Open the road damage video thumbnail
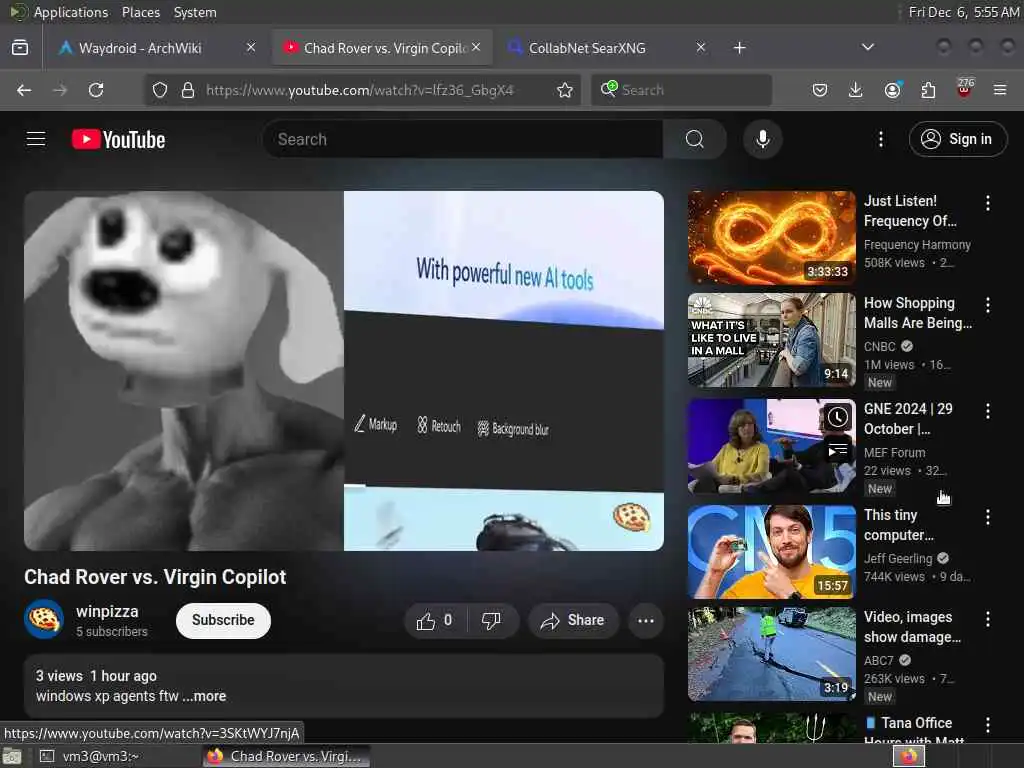Viewport: 1024px width, 768px height. 771,654
